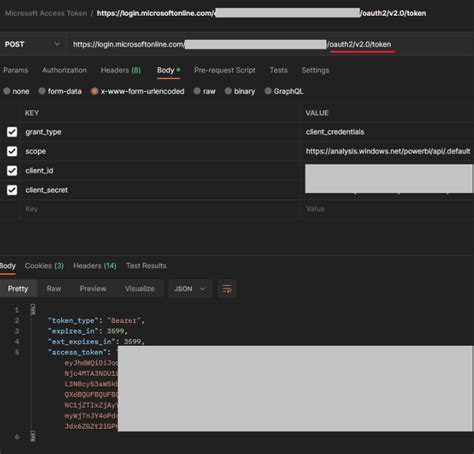
Task: Open the JSON format dropdown
Action: pyautogui.click(x=189, y=289)
